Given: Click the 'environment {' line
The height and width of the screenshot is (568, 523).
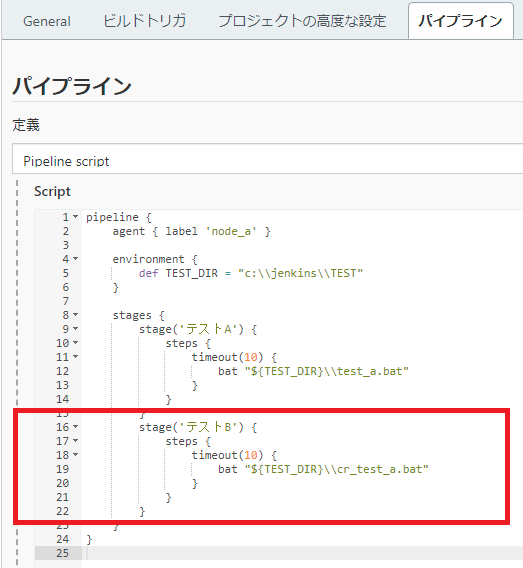Looking at the screenshot, I should click(x=155, y=259).
